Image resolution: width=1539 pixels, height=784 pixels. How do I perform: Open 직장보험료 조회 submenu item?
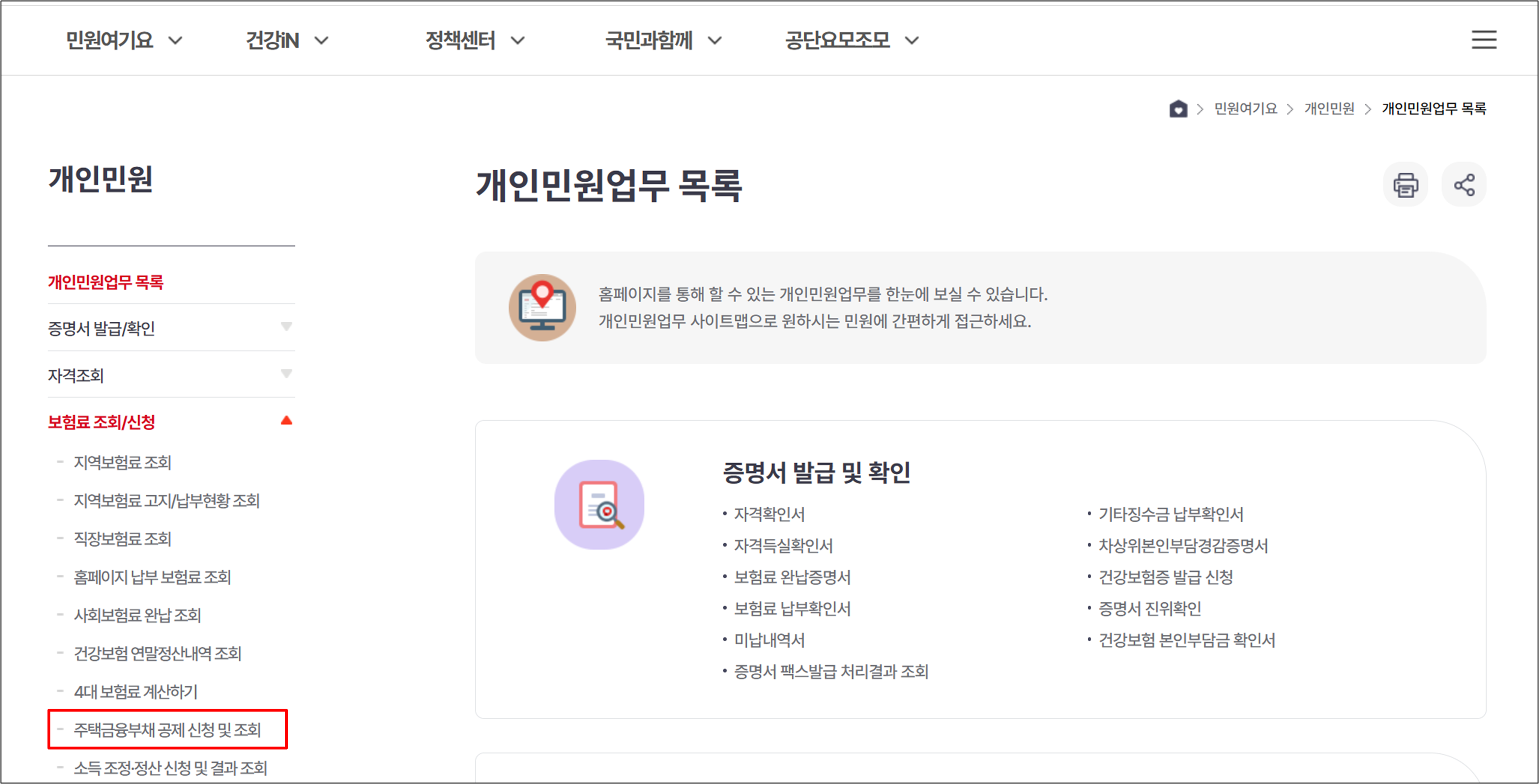click(122, 539)
